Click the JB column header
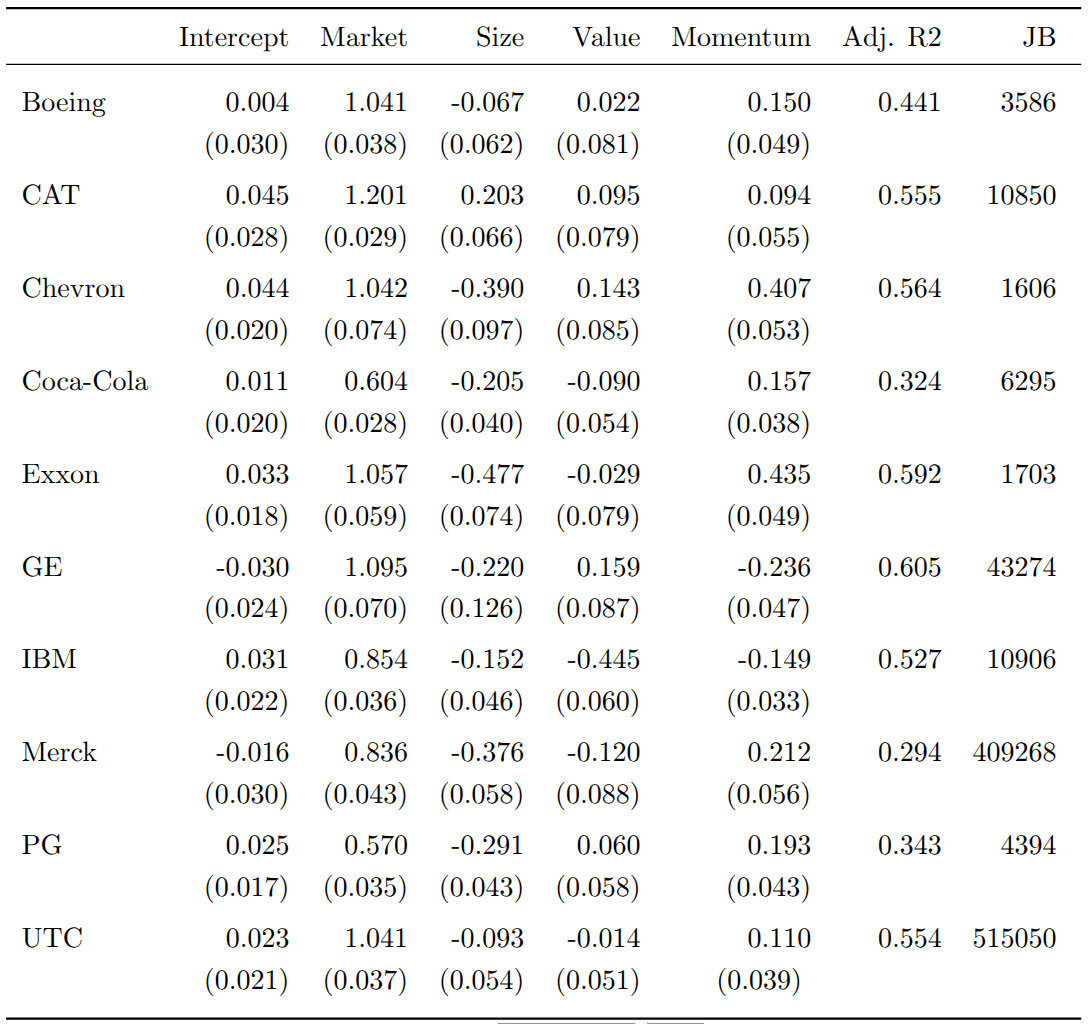The image size is (1088, 1024). tap(1038, 38)
